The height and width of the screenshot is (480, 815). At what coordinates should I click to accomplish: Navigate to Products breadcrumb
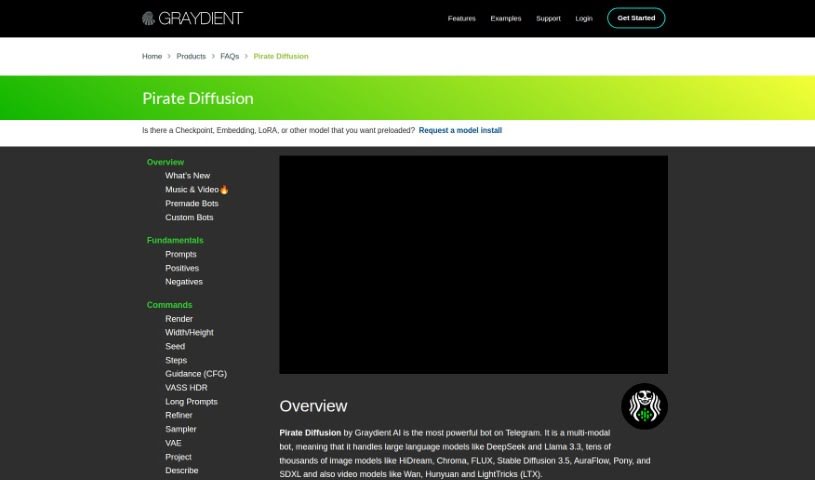[x=191, y=56]
